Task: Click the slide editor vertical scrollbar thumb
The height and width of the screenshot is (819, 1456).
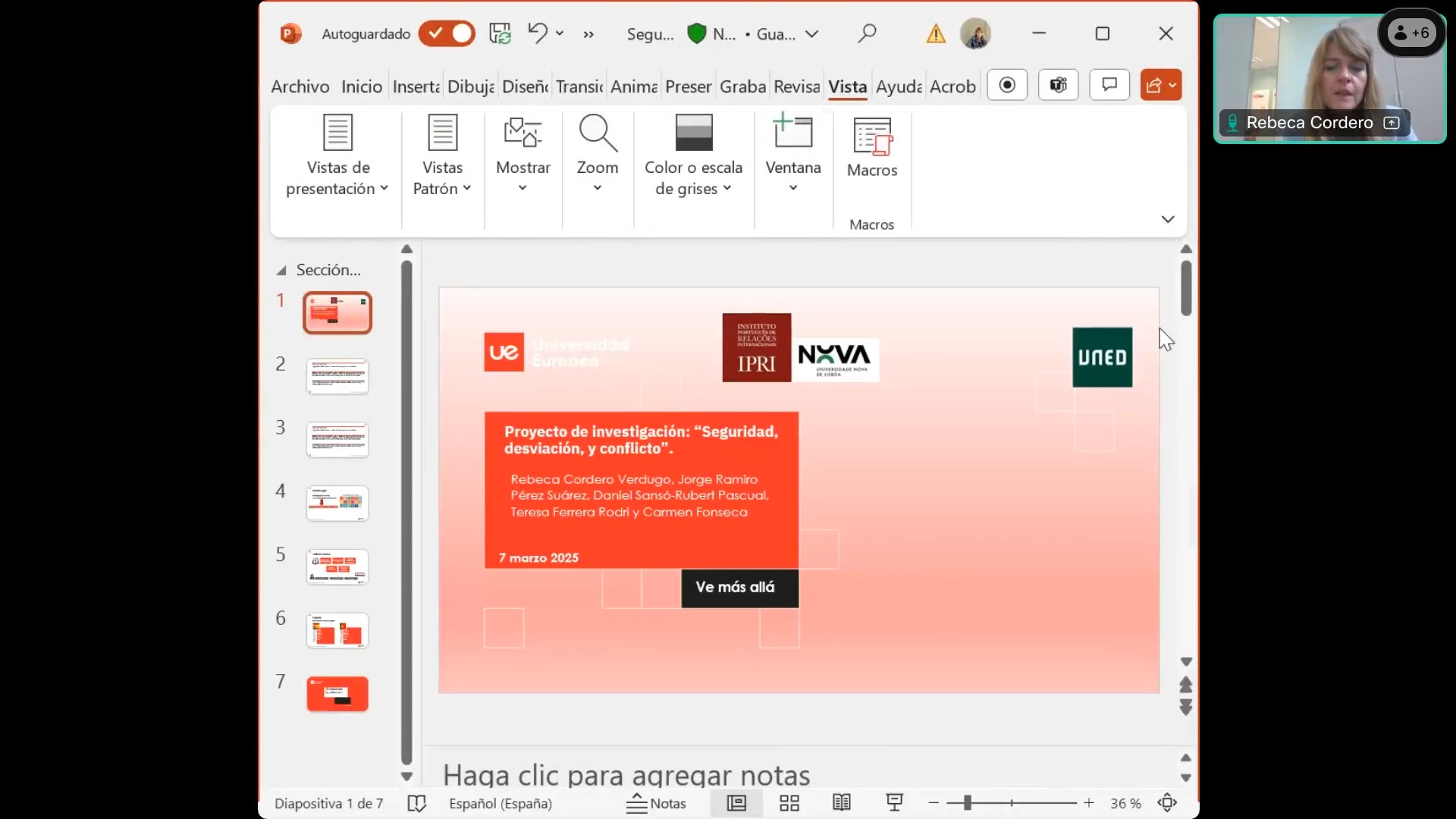Action: point(1186,288)
